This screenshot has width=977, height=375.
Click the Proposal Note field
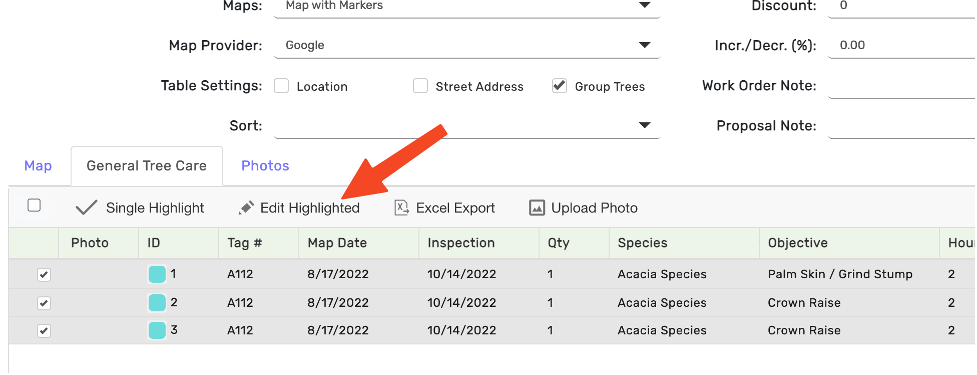tap(902, 125)
